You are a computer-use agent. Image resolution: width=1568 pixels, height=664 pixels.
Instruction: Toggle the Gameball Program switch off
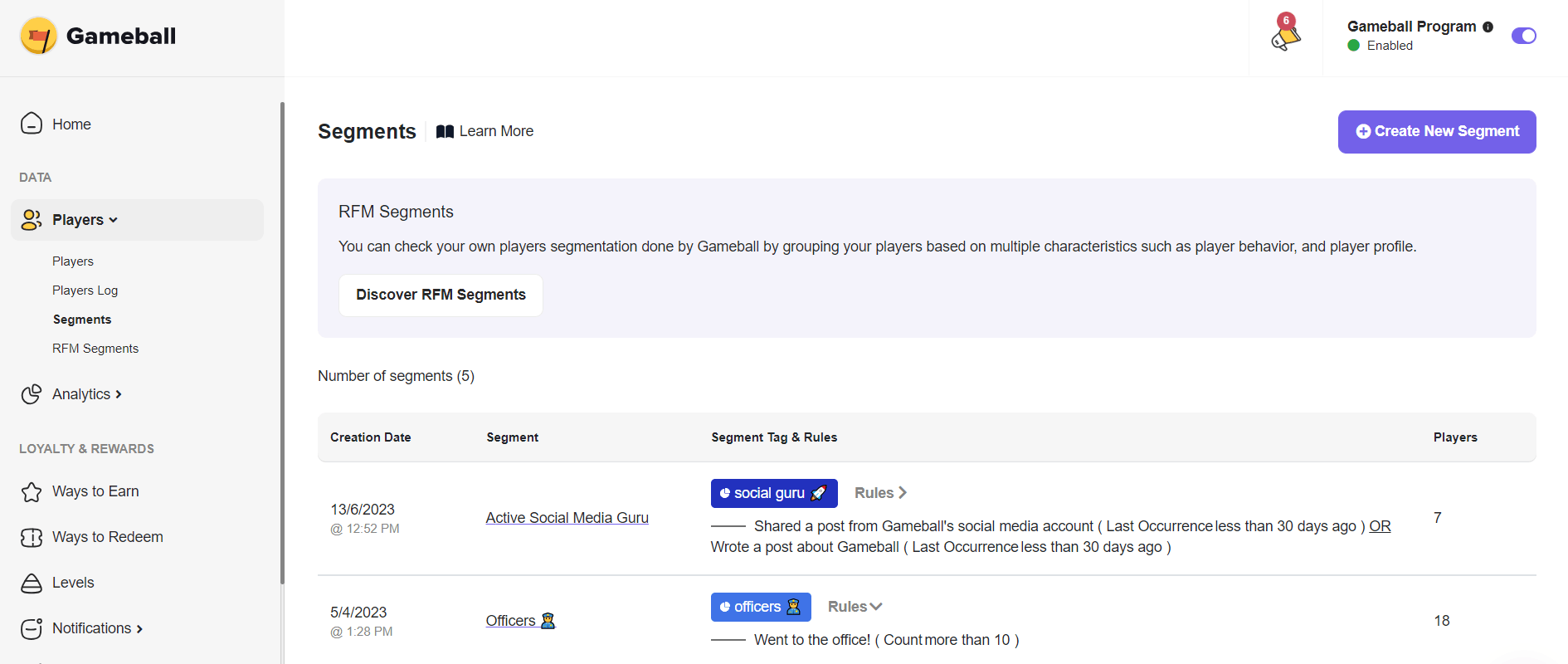(1523, 36)
